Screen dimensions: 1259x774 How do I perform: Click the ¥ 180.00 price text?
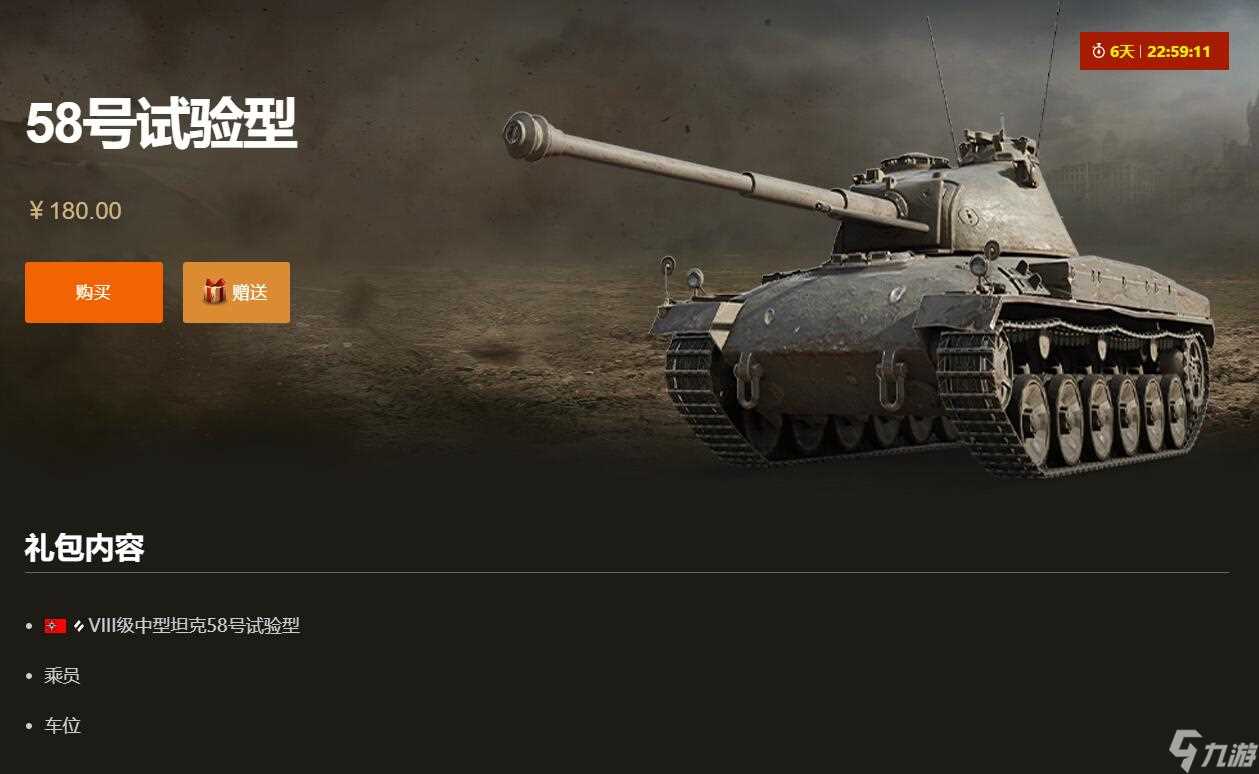75,211
